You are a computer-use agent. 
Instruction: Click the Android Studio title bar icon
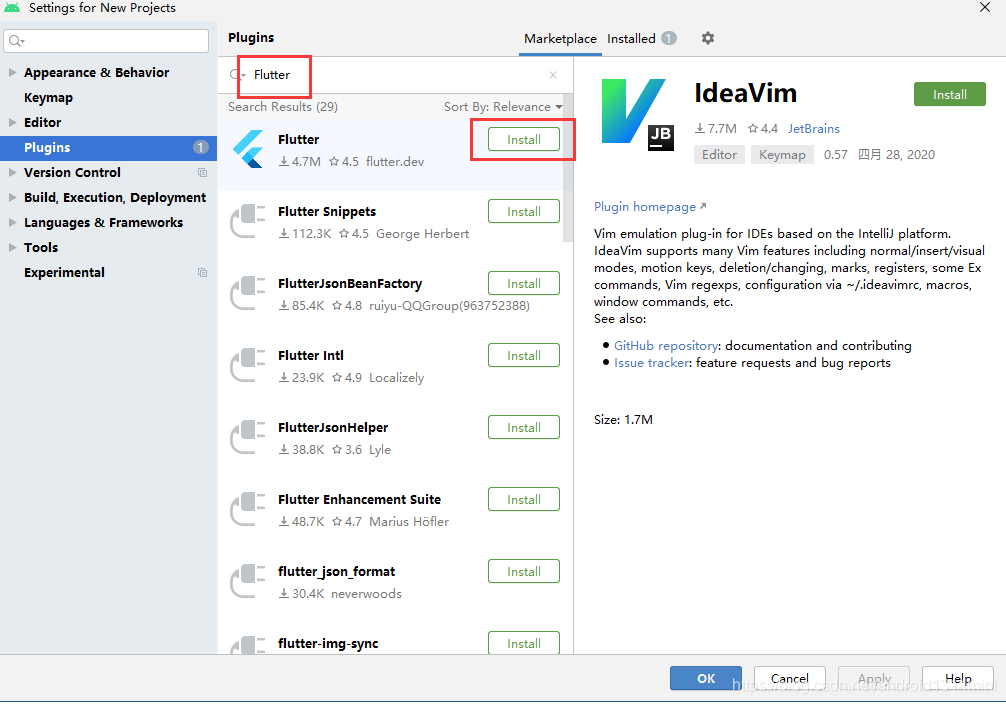coord(12,8)
